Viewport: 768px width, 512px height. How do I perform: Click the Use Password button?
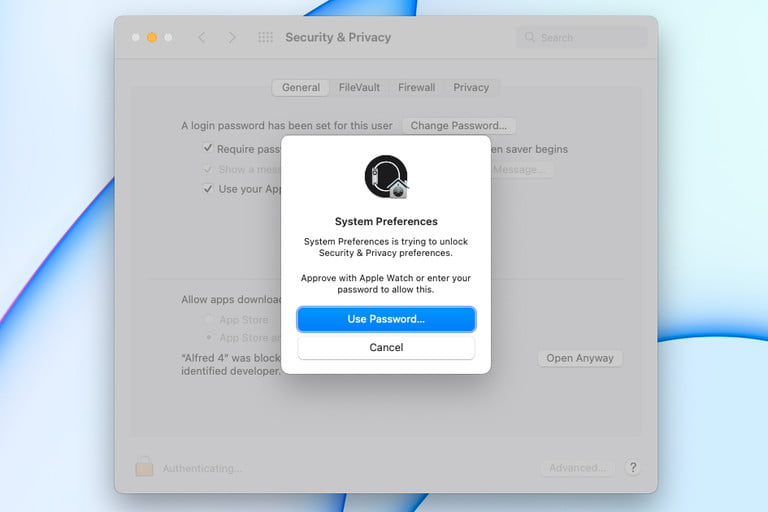point(386,319)
